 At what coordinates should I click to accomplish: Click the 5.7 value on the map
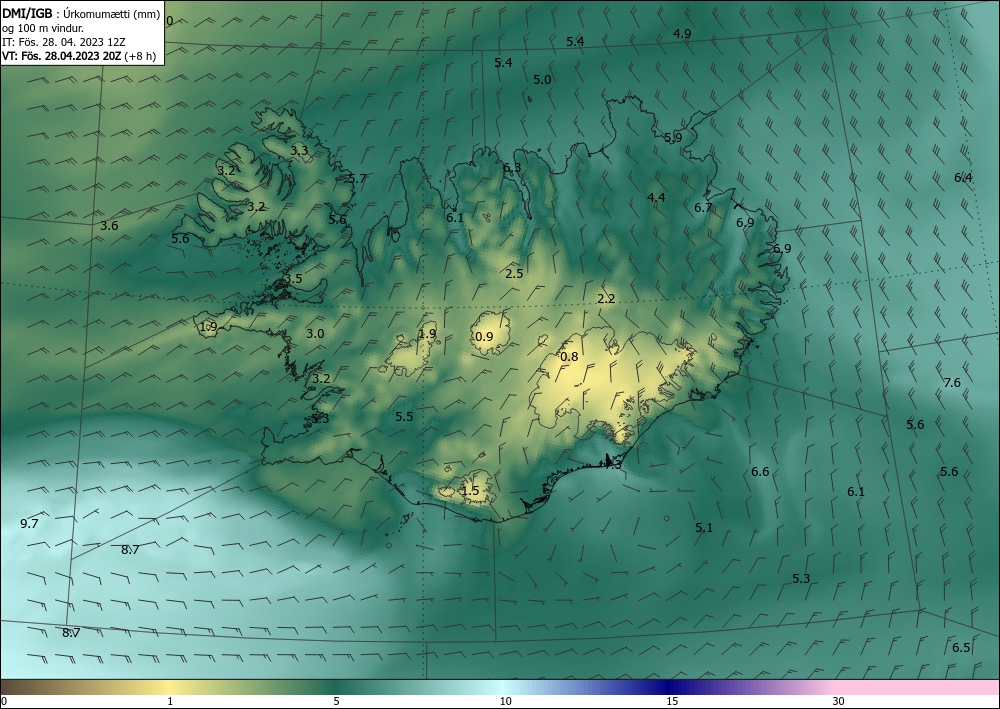pyautogui.click(x=358, y=179)
